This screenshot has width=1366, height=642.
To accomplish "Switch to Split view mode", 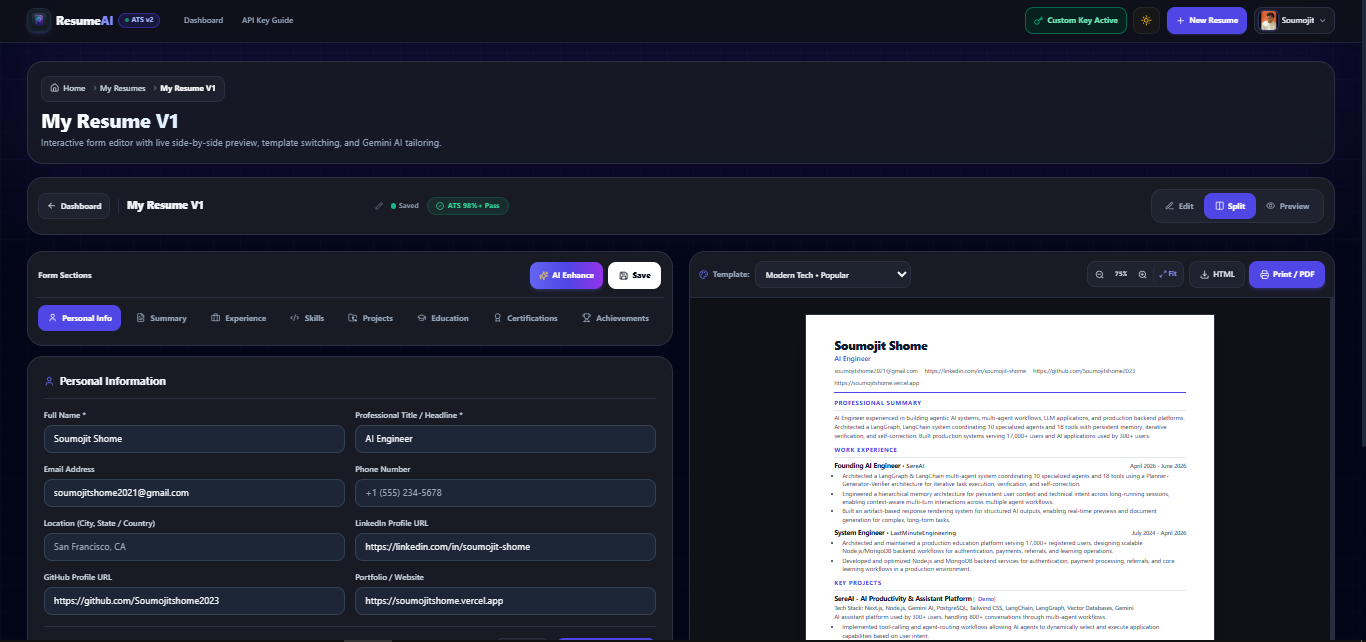I will point(1230,206).
